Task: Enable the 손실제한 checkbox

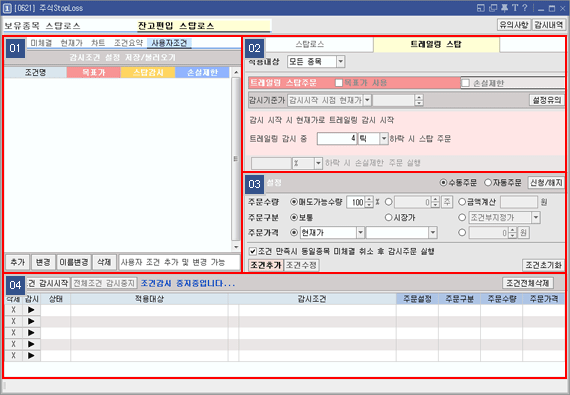Action: pyautogui.click(x=466, y=83)
